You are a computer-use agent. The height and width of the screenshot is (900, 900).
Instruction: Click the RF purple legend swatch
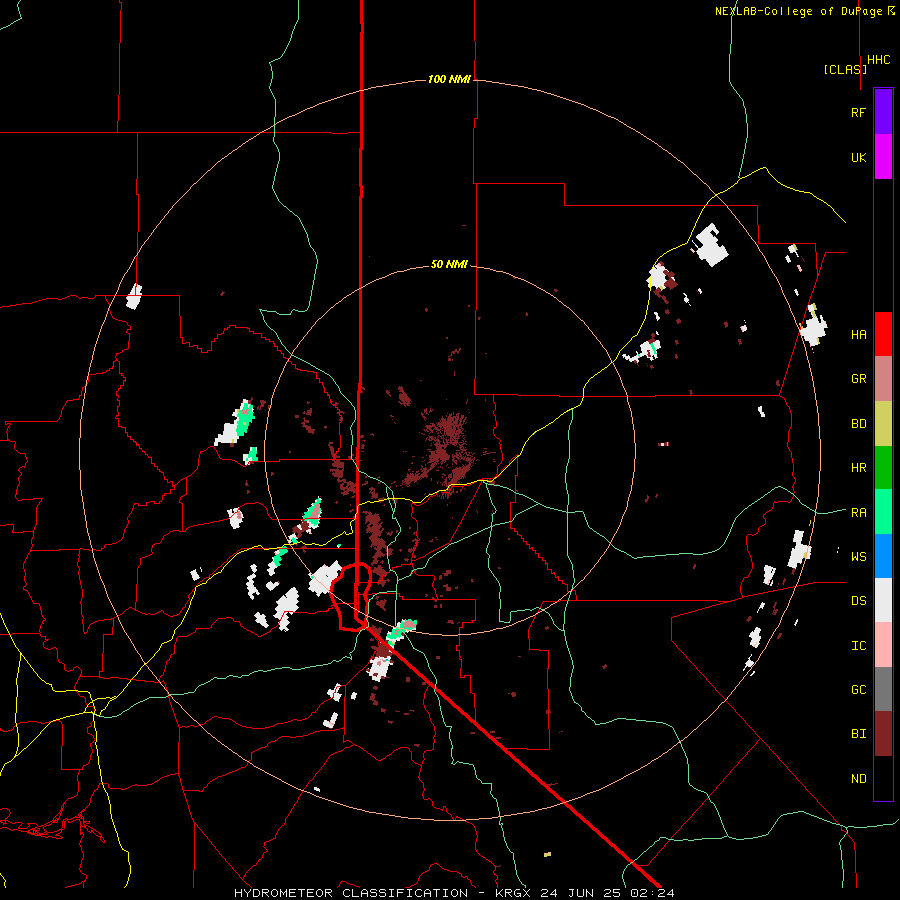pyautogui.click(x=883, y=112)
